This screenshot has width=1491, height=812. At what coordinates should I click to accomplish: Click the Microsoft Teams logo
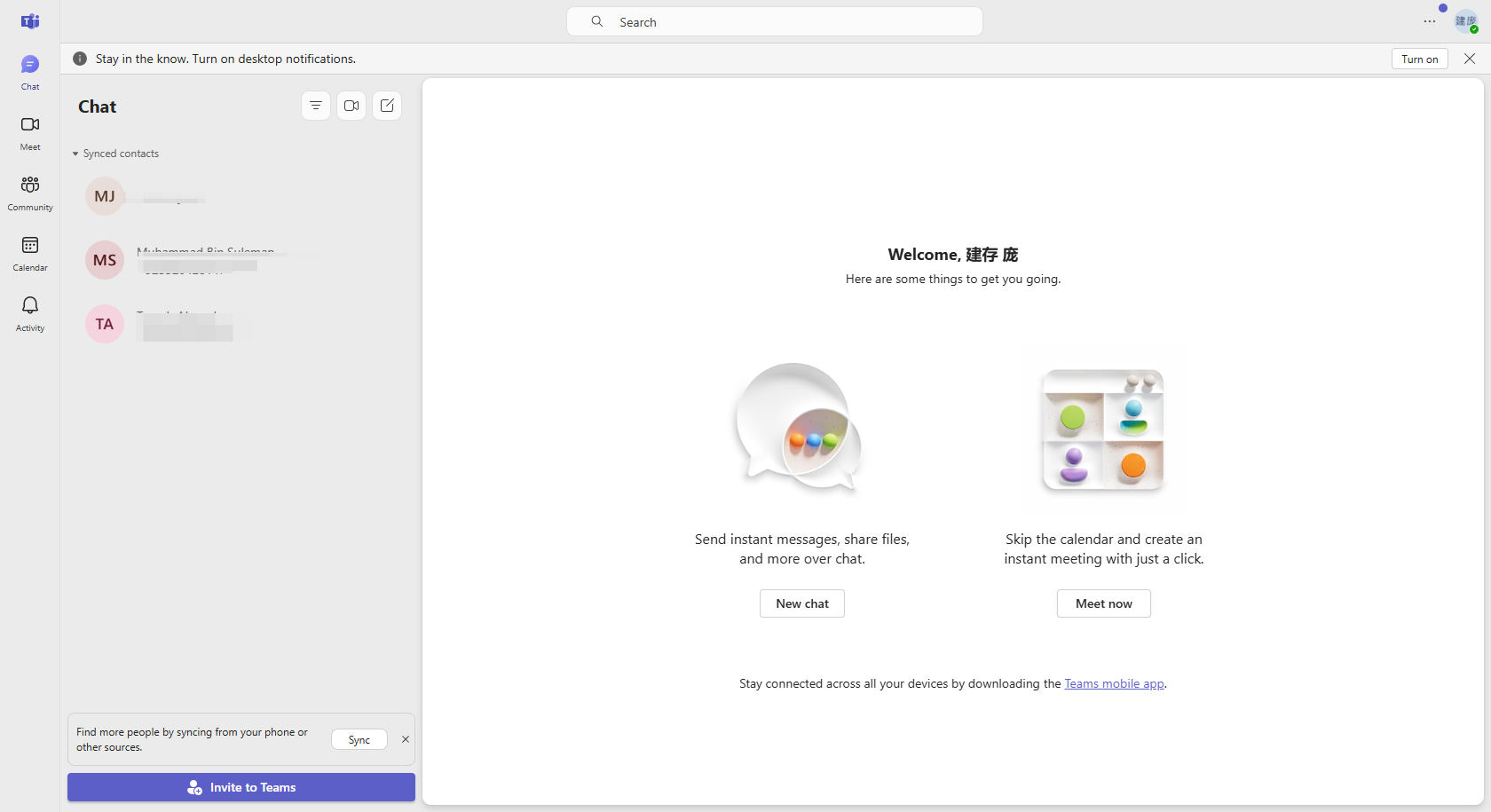(30, 21)
